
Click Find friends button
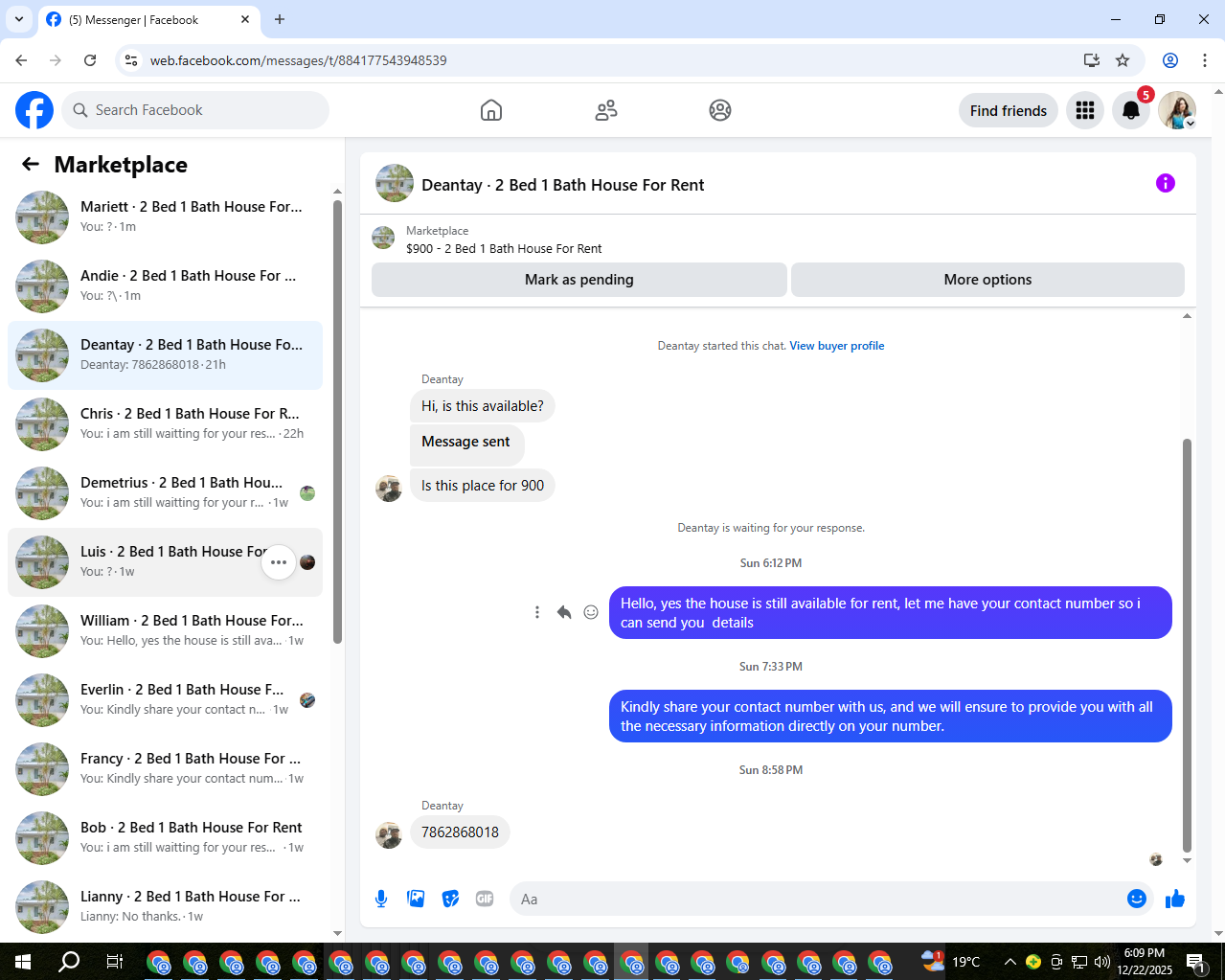point(1009,110)
